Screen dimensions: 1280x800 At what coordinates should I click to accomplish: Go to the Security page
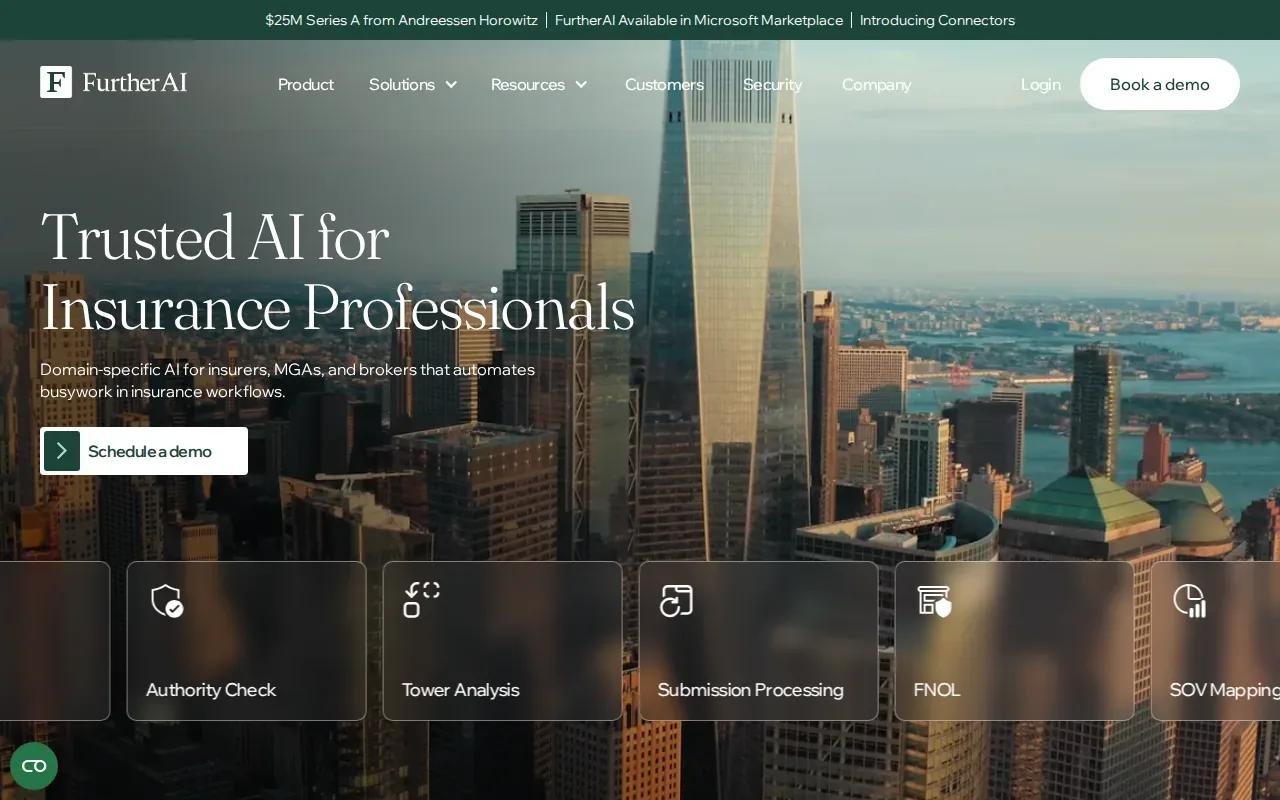pos(772,85)
